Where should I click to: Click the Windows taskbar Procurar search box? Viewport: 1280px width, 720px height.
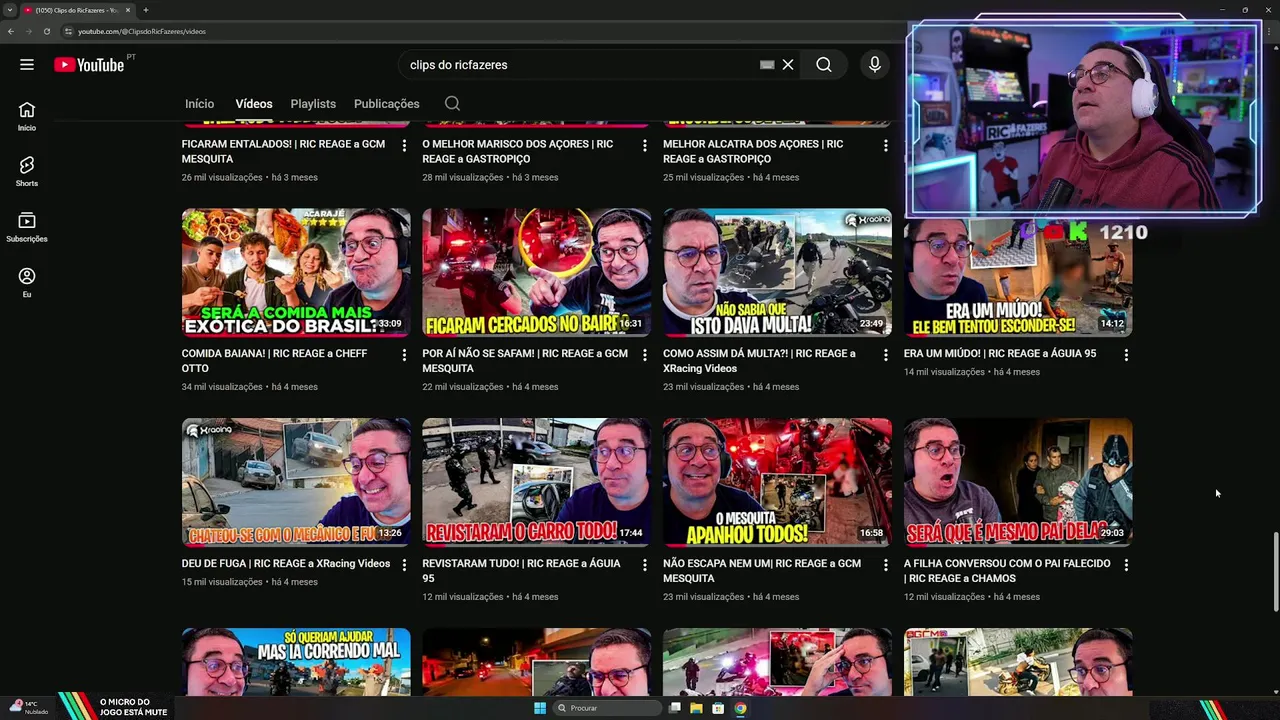[607, 708]
